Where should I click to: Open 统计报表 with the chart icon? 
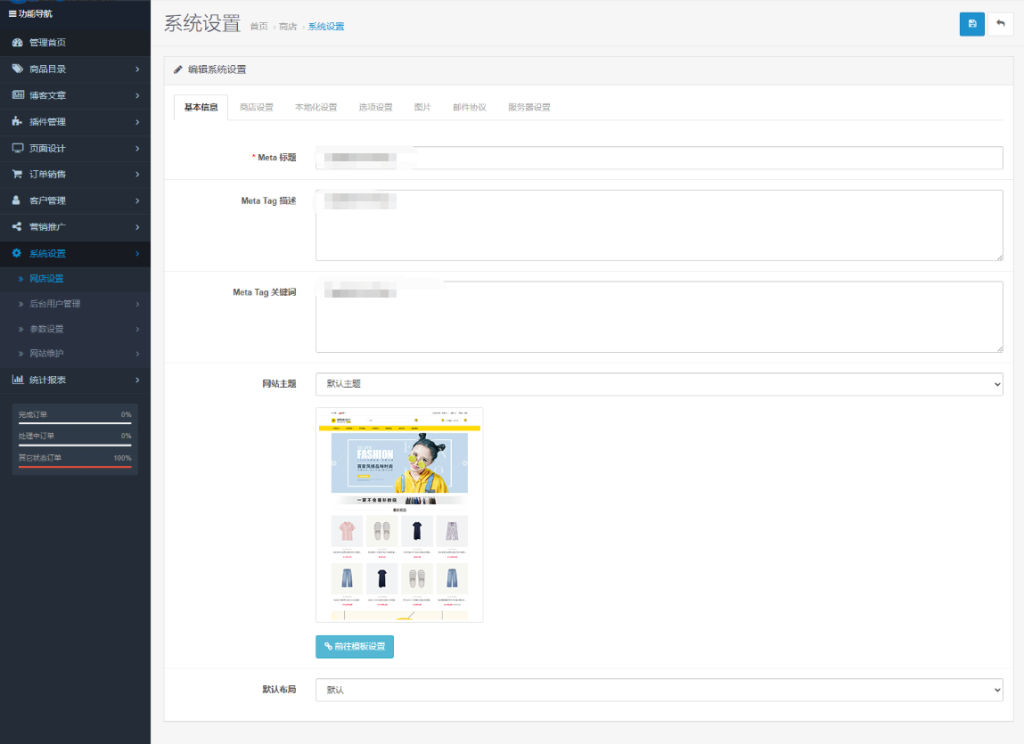[x=18, y=379]
